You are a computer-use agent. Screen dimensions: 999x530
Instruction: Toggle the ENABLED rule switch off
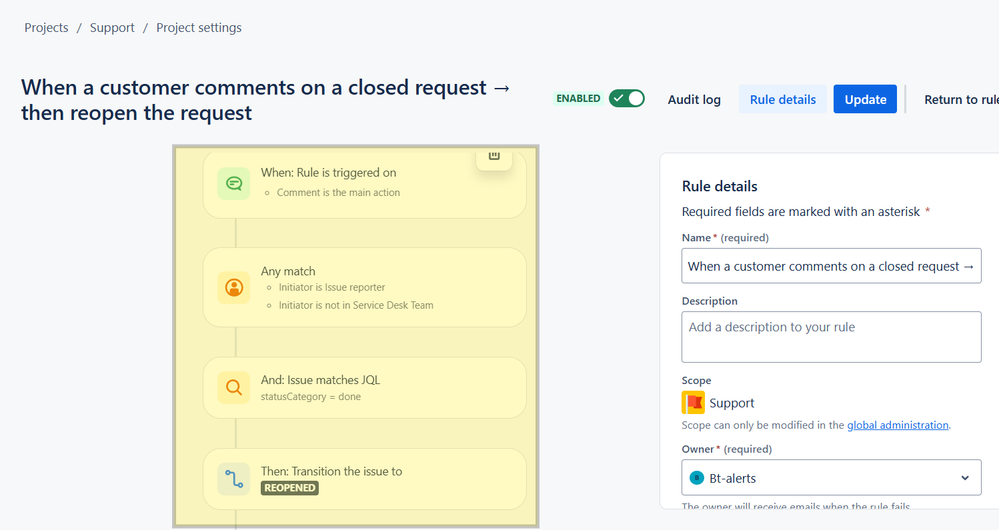(x=627, y=99)
